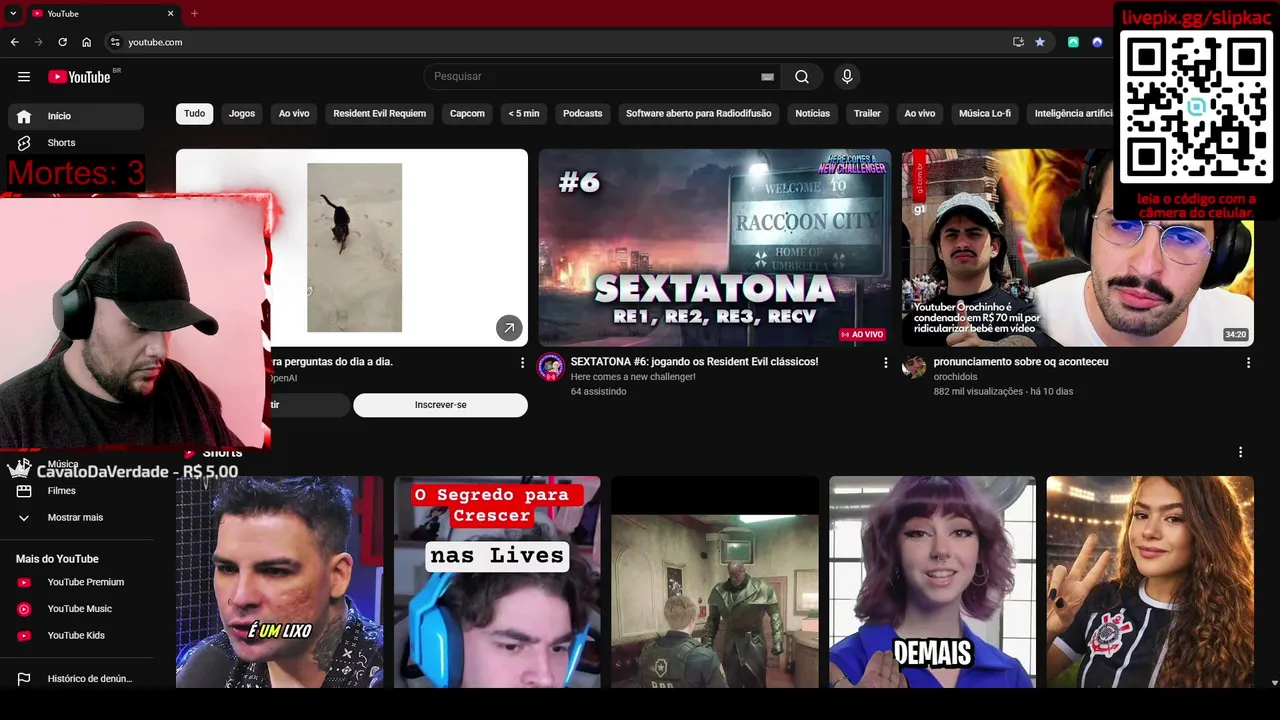Open site information icon beside URL
The height and width of the screenshot is (720, 1280).
click(x=115, y=42)
